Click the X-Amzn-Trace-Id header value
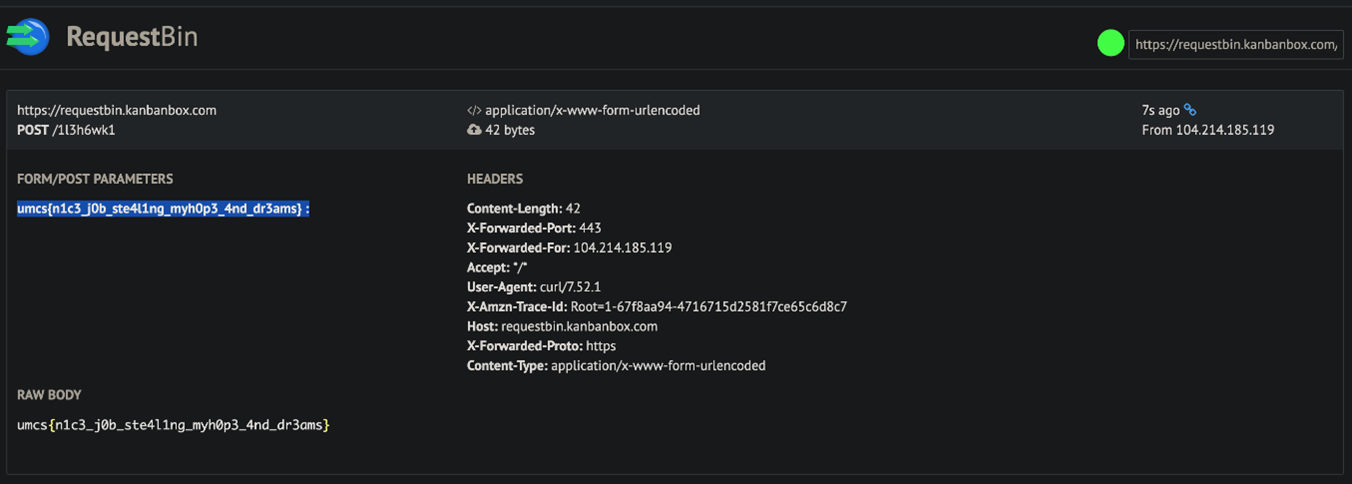Viewport: 1352px width, 484px height. coord(708,307)
